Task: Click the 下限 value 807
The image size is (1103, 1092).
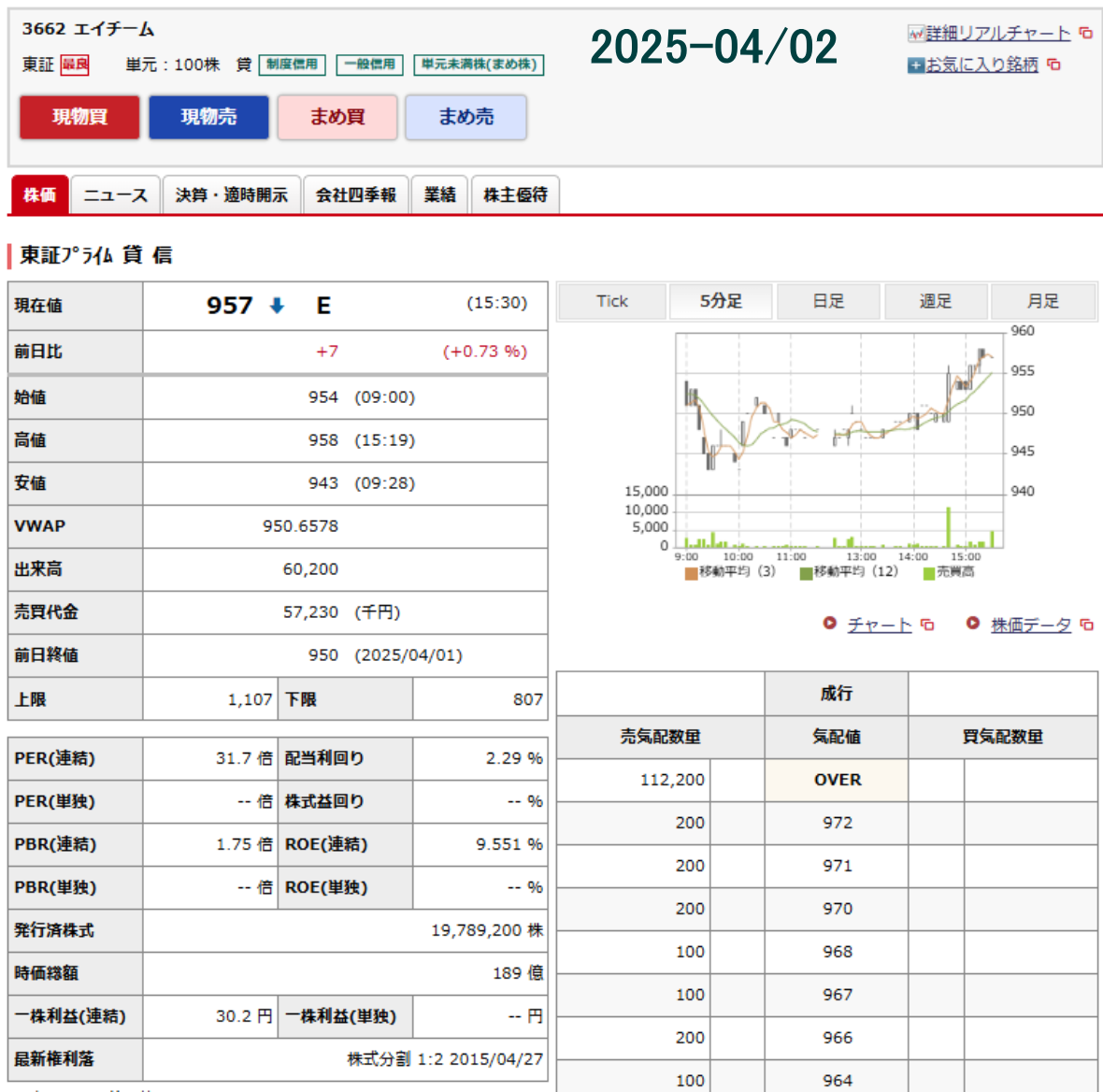Action: point(527,699)
